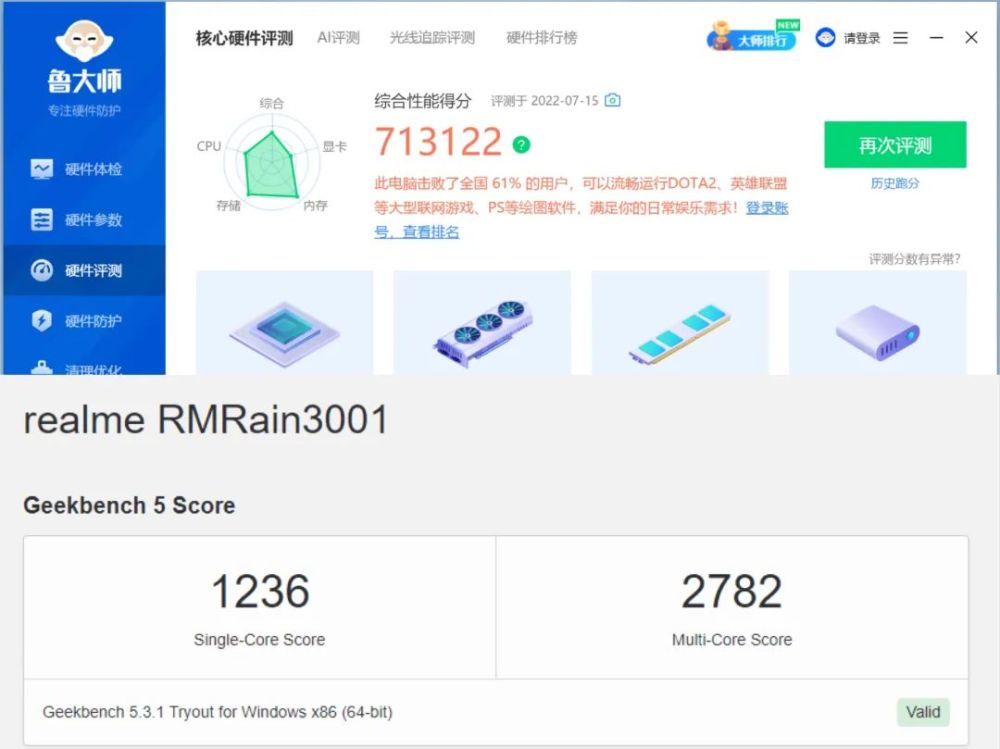The width and height of the screenshot is (1000, 749).
Task: Click the multi-core score 2782
Action: point(732,591)
